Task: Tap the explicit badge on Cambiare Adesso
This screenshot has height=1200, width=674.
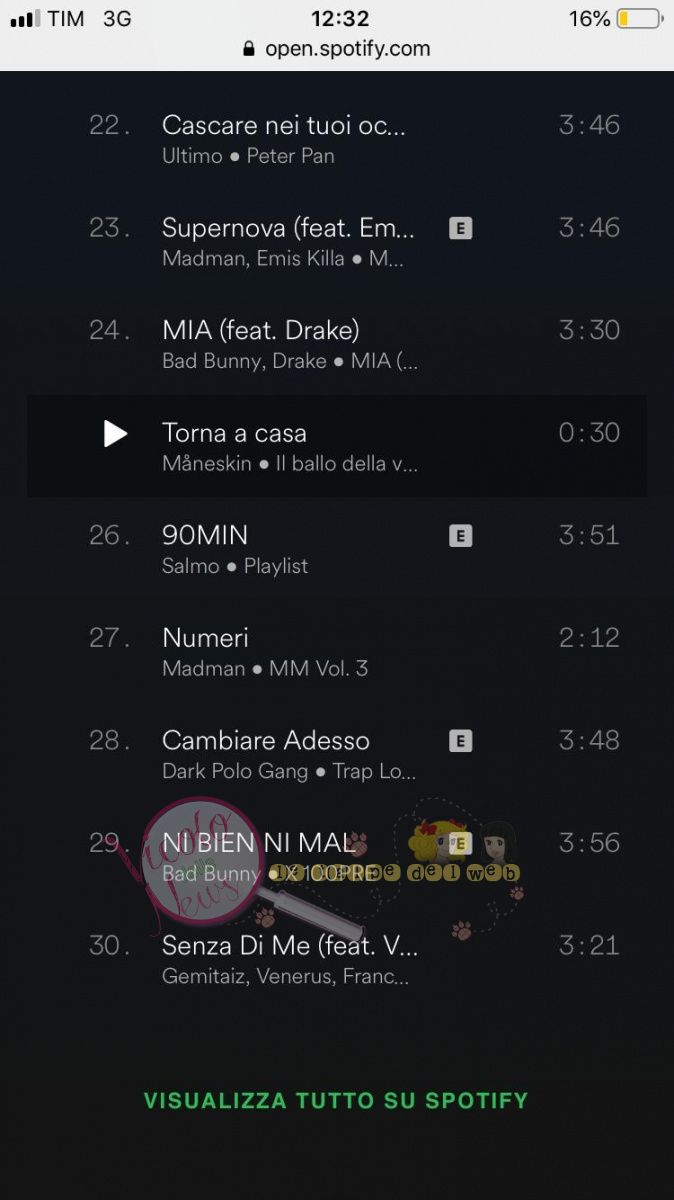Action: point(460,741)
